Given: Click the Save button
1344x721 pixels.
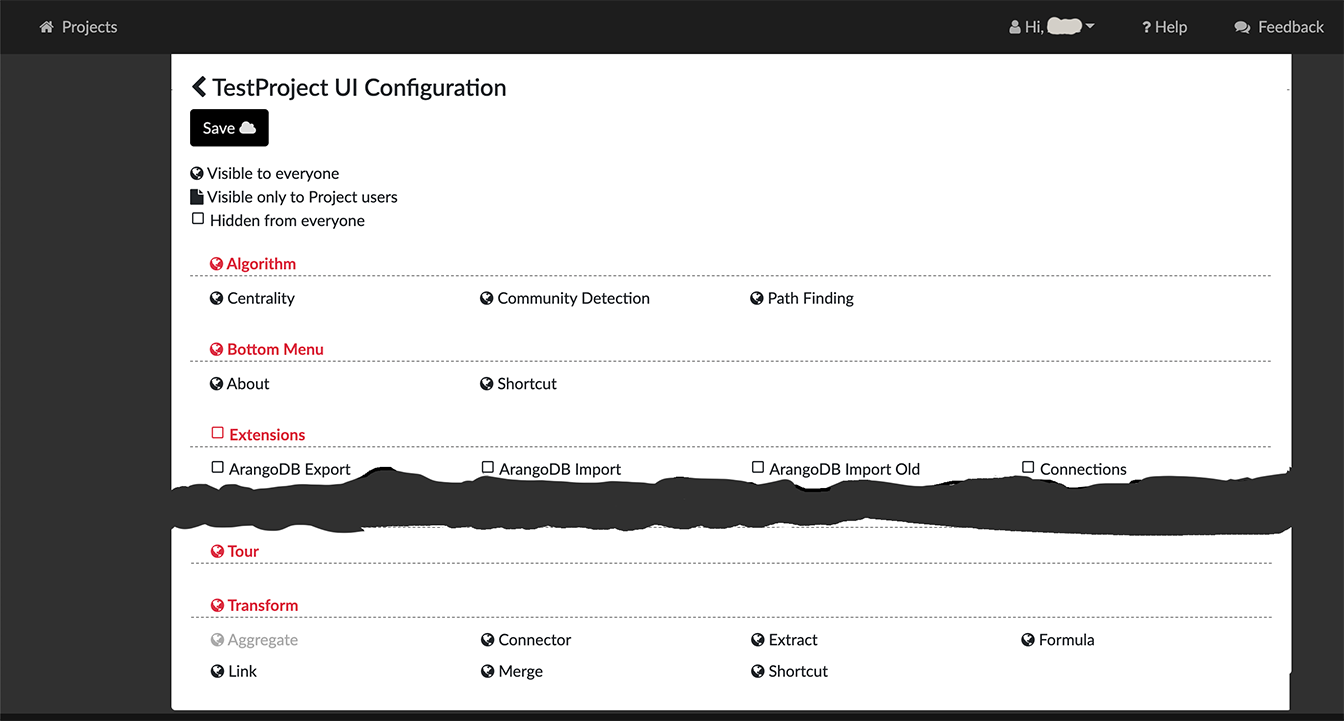Looking at the screenshot, I should [x=229, y=128].
